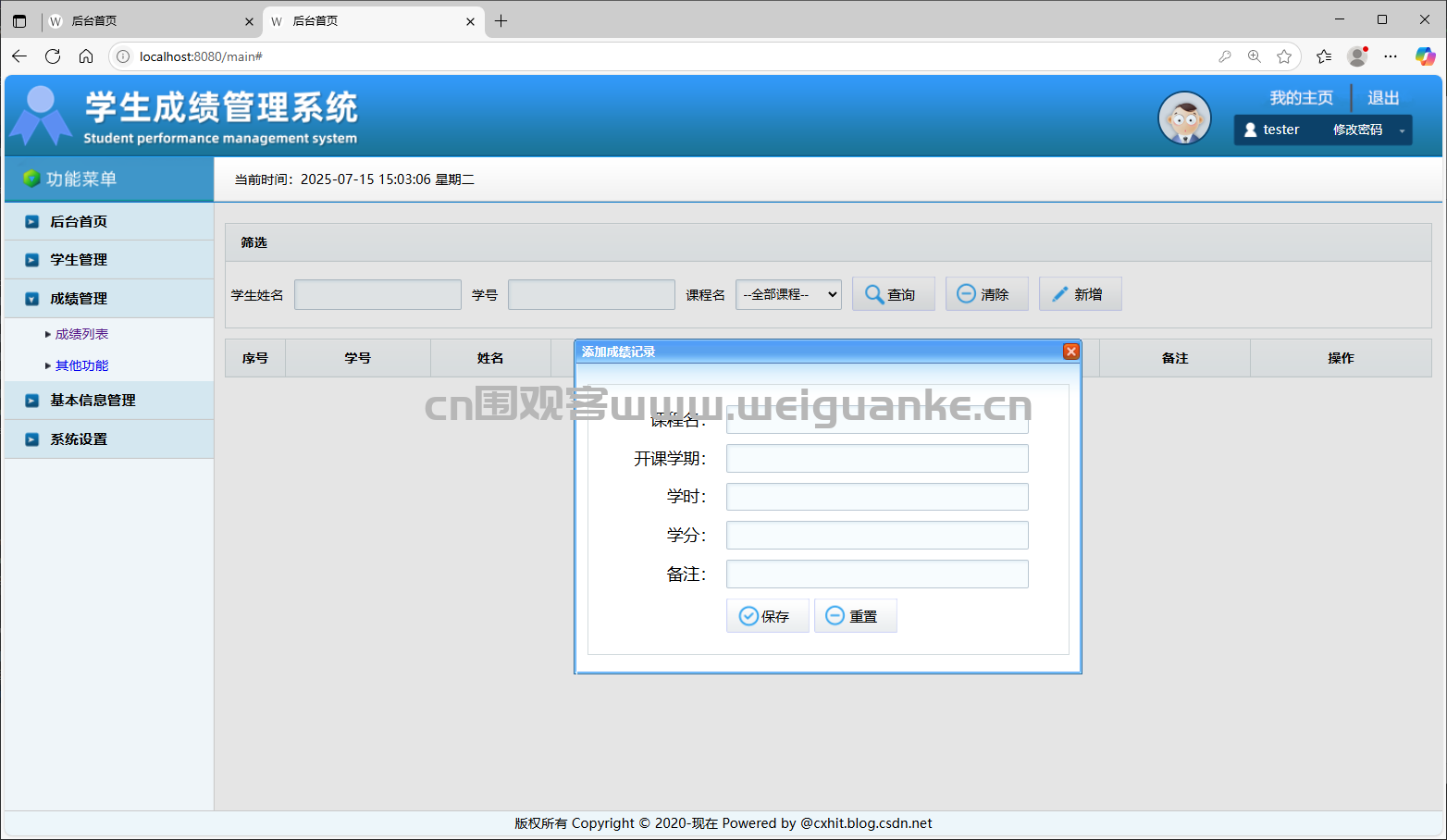Open the 课程名 全部课程 dropdown
The image size is (1447, 840).
pos(788,294)
